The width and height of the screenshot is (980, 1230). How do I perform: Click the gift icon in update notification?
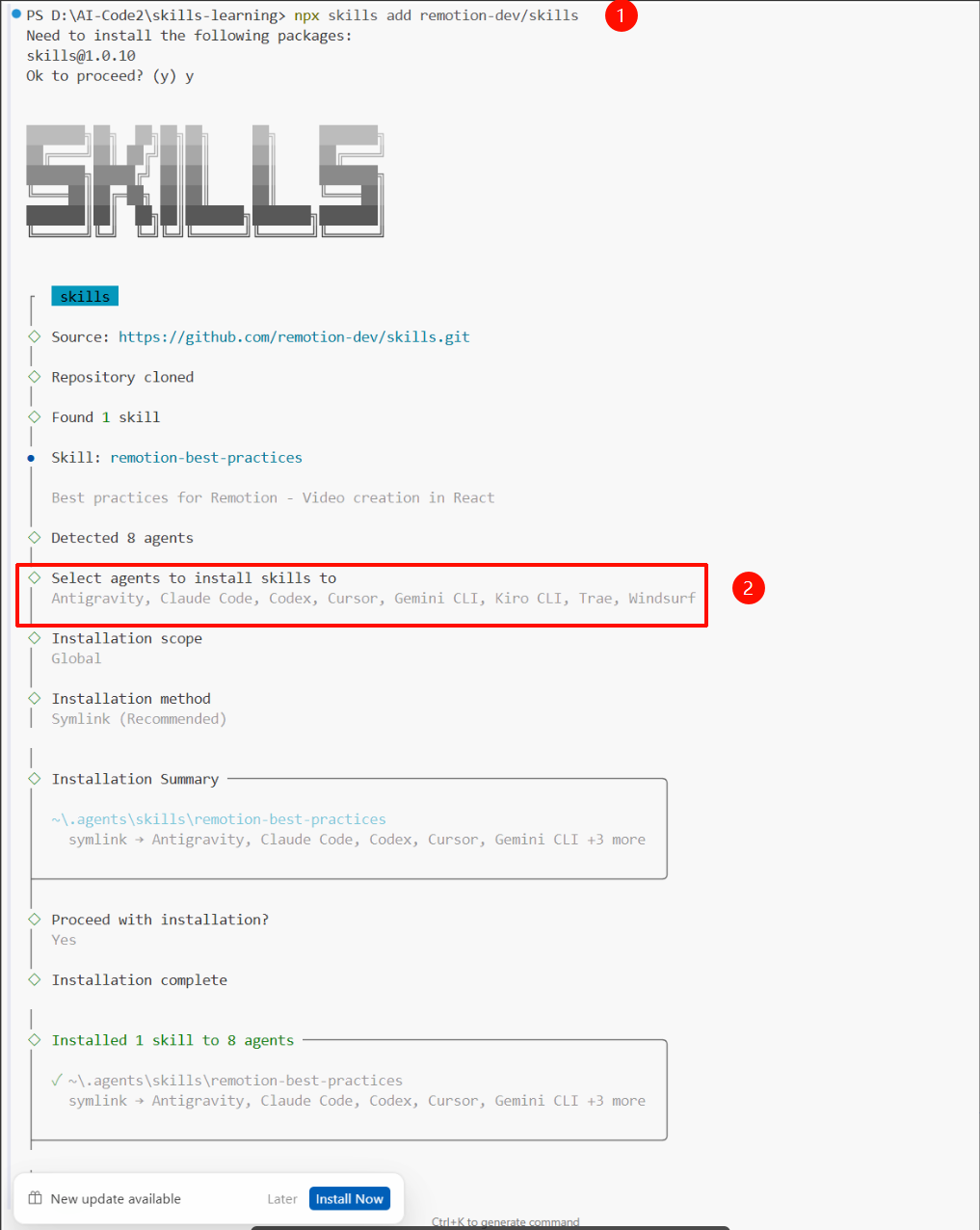(x=36, y=1198)
